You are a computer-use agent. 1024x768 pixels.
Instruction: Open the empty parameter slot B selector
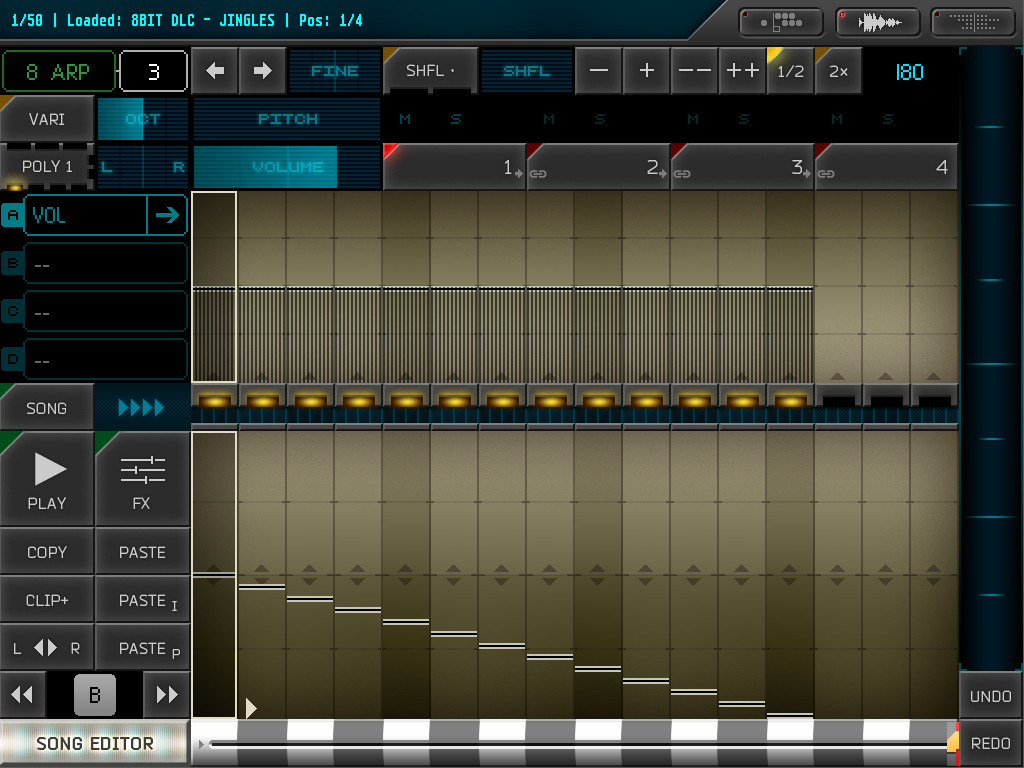pos(105,263)
